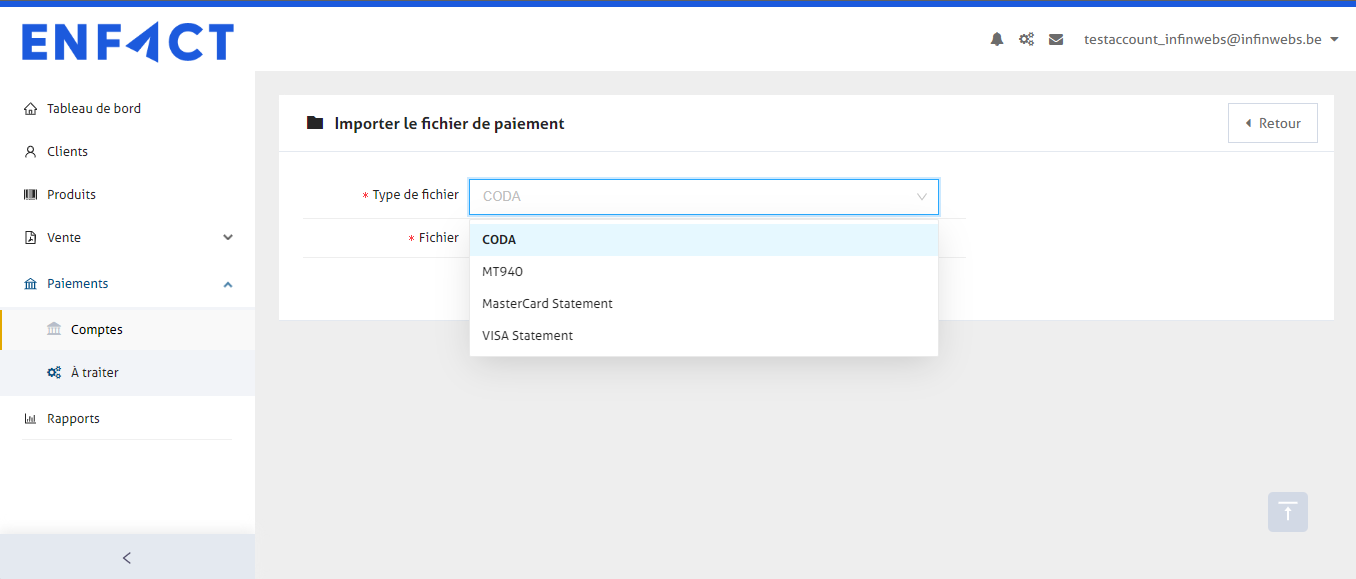
Task: Click the Produits barcode icon
Action: [30, 195]
